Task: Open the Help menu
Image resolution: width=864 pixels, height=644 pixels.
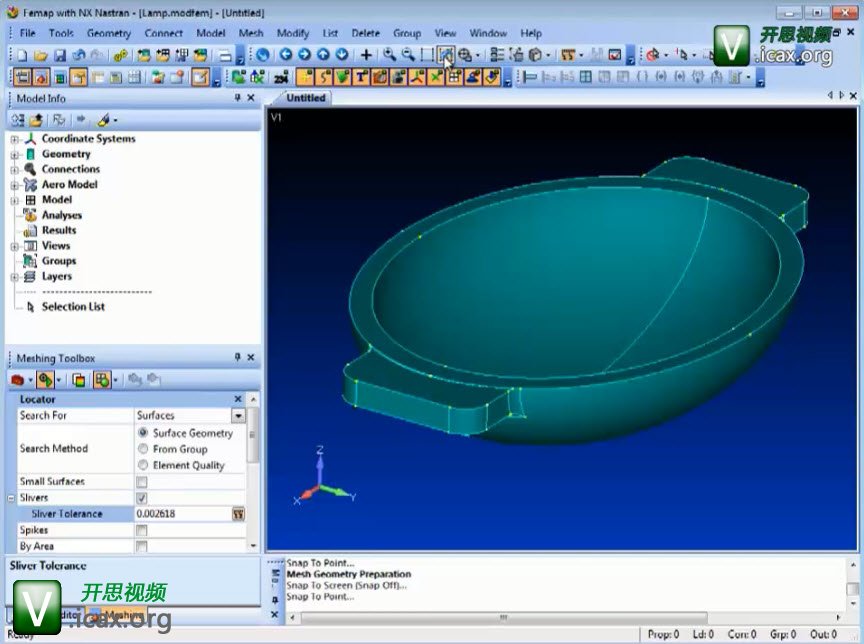Action: [531, 33]
